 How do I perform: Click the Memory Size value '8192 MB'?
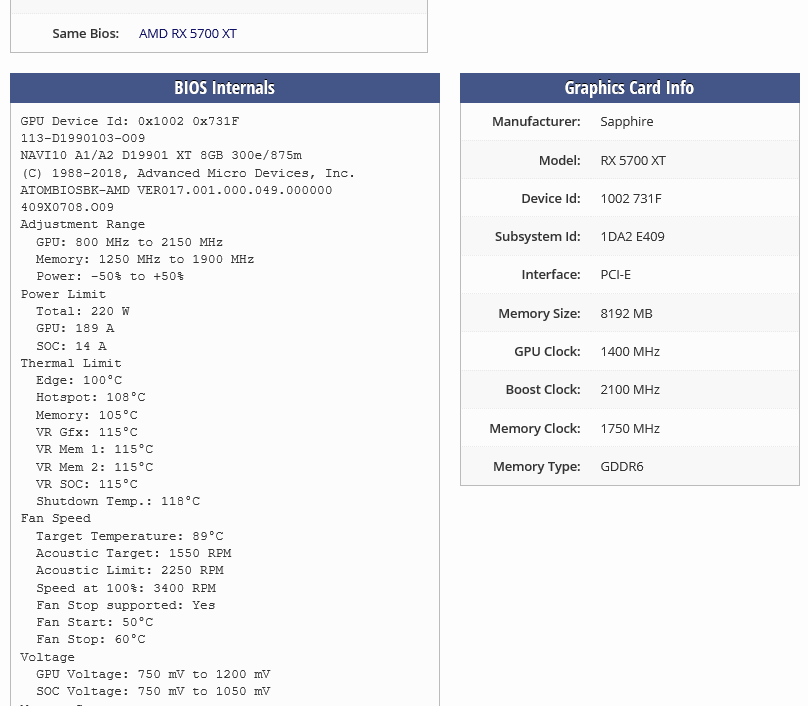(x=626, y=314)
